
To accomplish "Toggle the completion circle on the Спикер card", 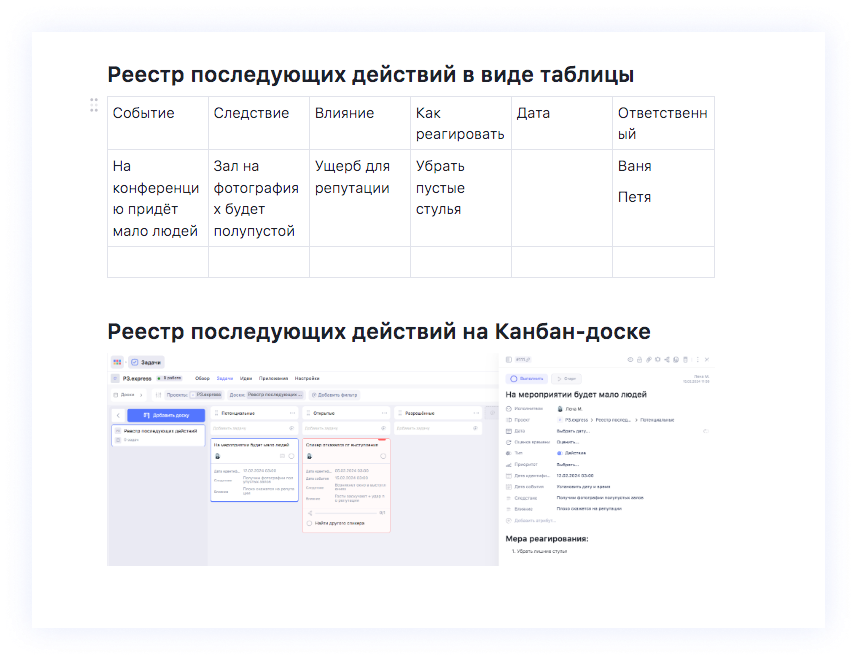I will pos(383,456).
